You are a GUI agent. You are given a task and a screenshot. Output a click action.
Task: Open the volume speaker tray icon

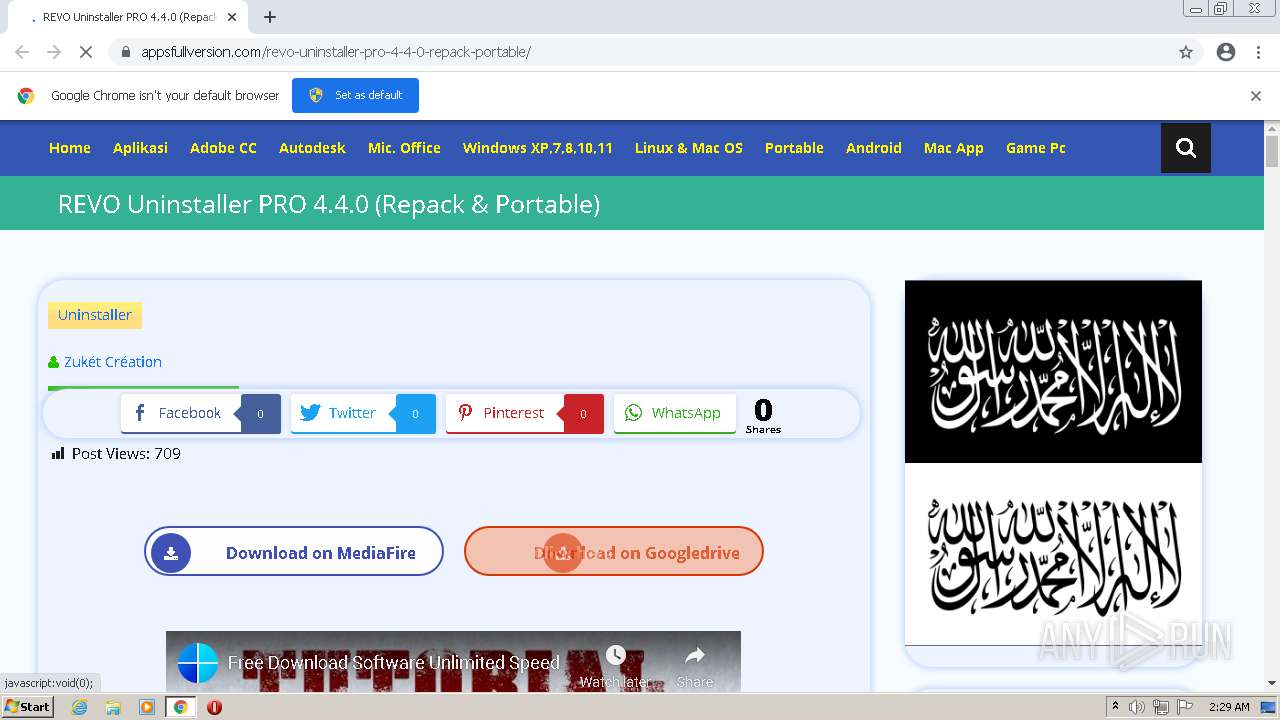(x=1137, y=707)
